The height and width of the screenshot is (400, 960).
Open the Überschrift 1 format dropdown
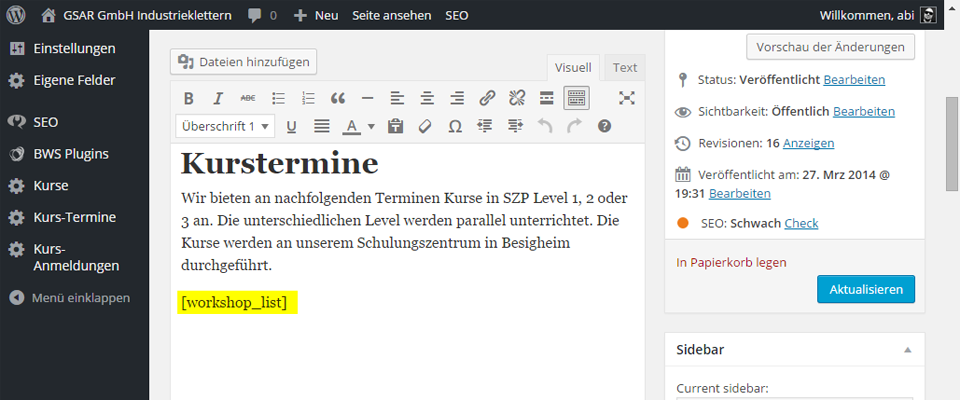tap(224, 126)
